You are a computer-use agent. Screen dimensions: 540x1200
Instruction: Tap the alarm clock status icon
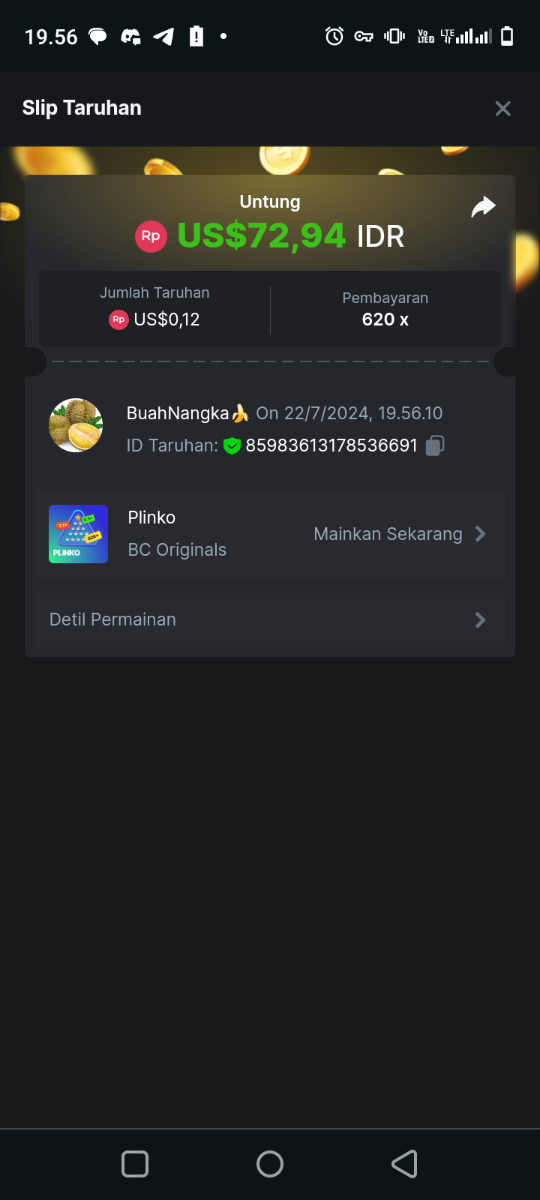[x=335, y=37]
